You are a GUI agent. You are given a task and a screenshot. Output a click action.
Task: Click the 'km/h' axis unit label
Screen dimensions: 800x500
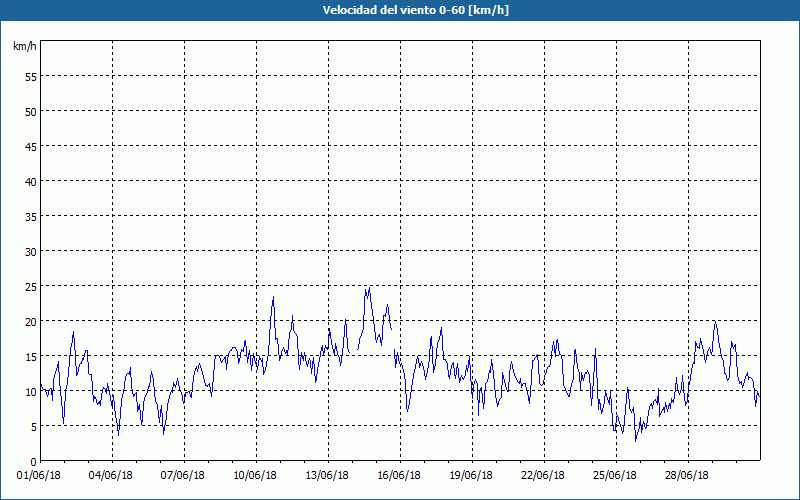coord(25,46)
